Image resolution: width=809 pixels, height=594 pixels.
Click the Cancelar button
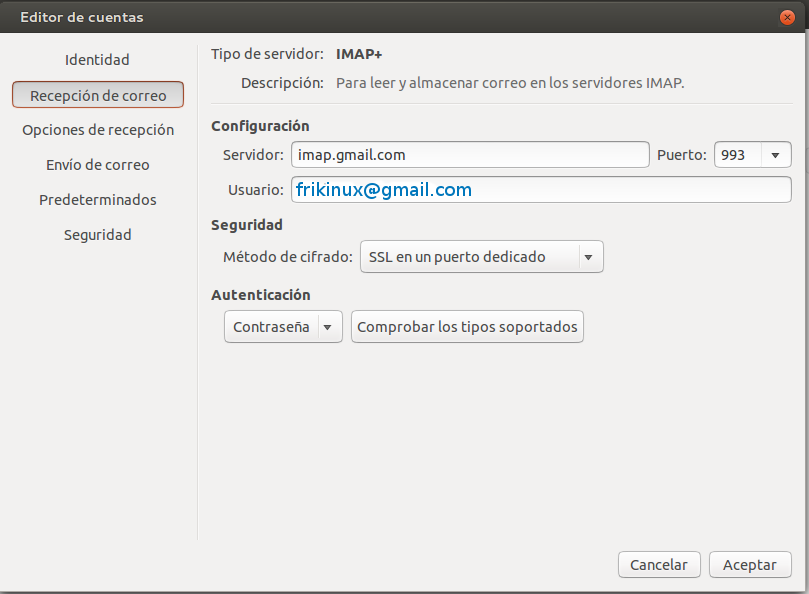(659, 565)
